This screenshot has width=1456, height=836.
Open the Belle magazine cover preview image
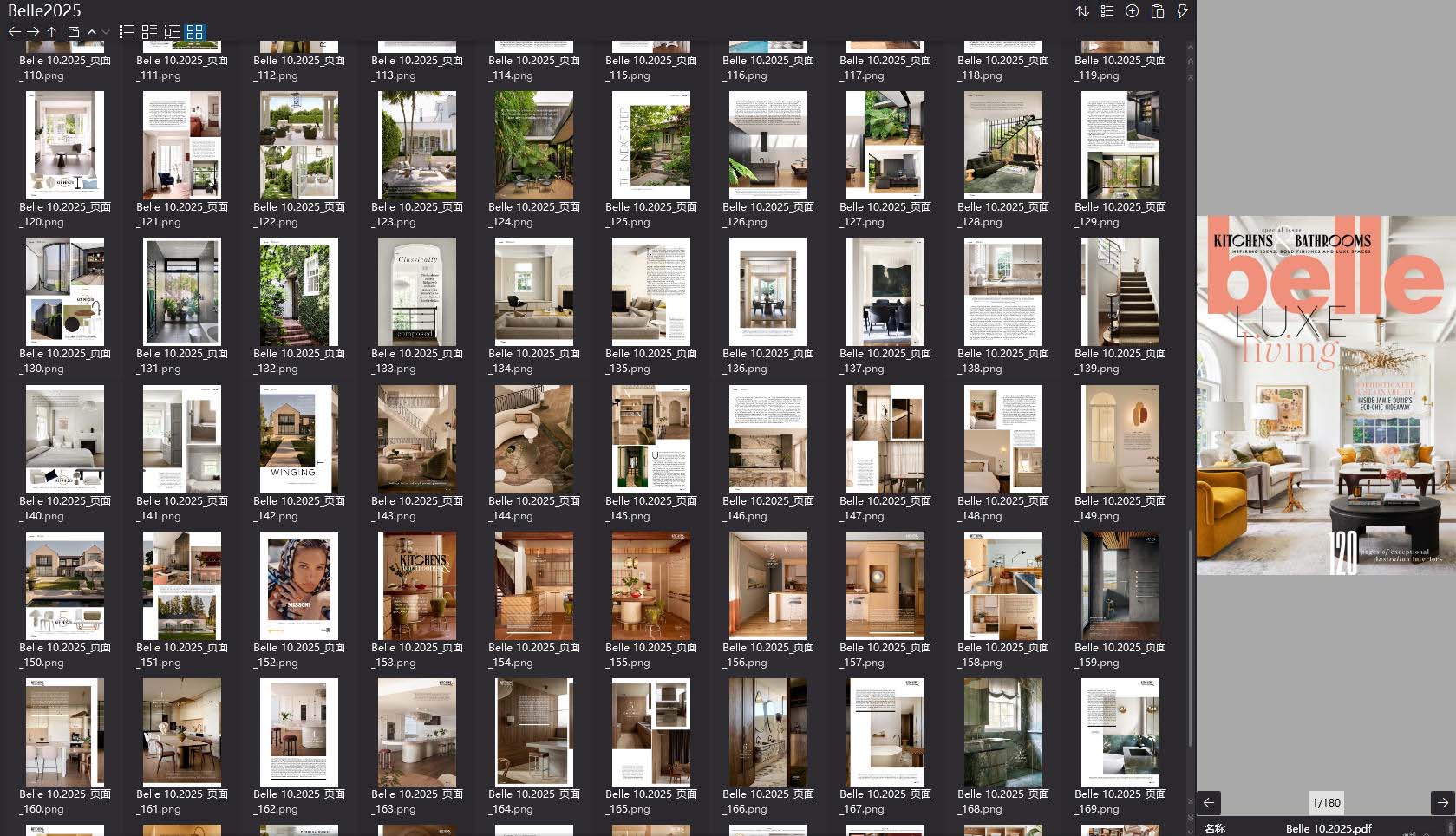1325,395
